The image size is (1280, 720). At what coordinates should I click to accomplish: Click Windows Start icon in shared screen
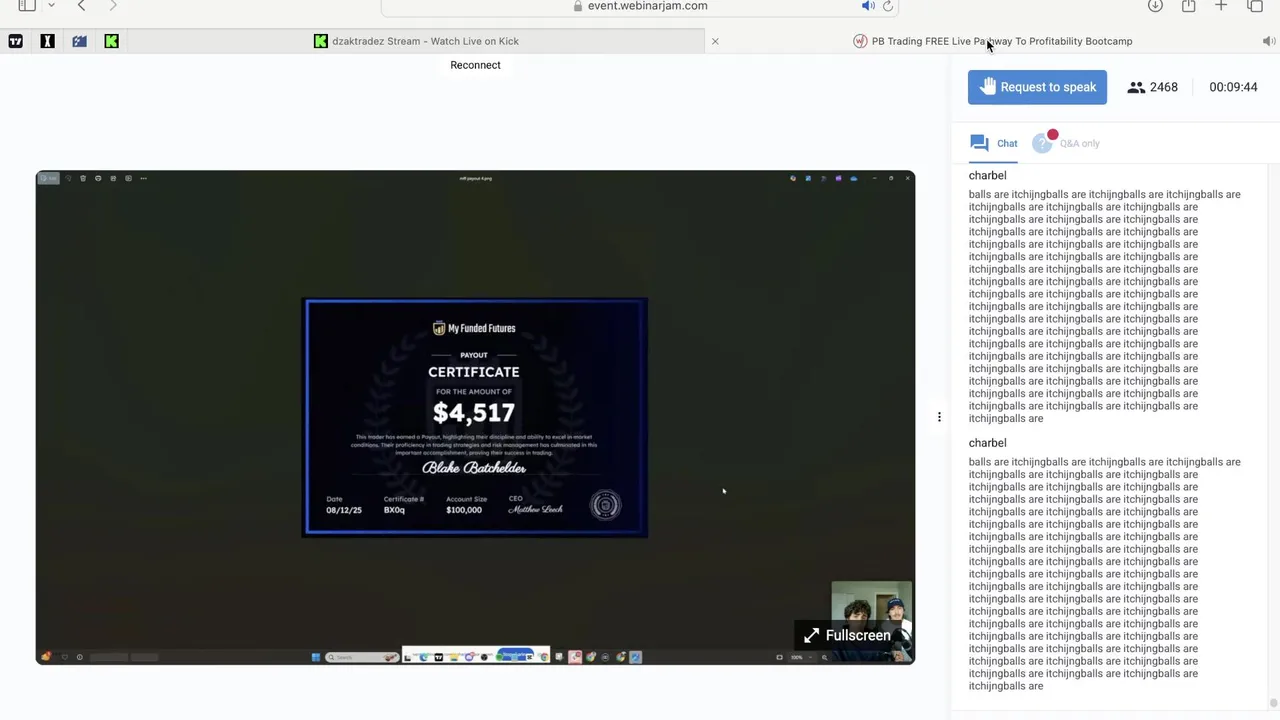click(x=316, y=657)
